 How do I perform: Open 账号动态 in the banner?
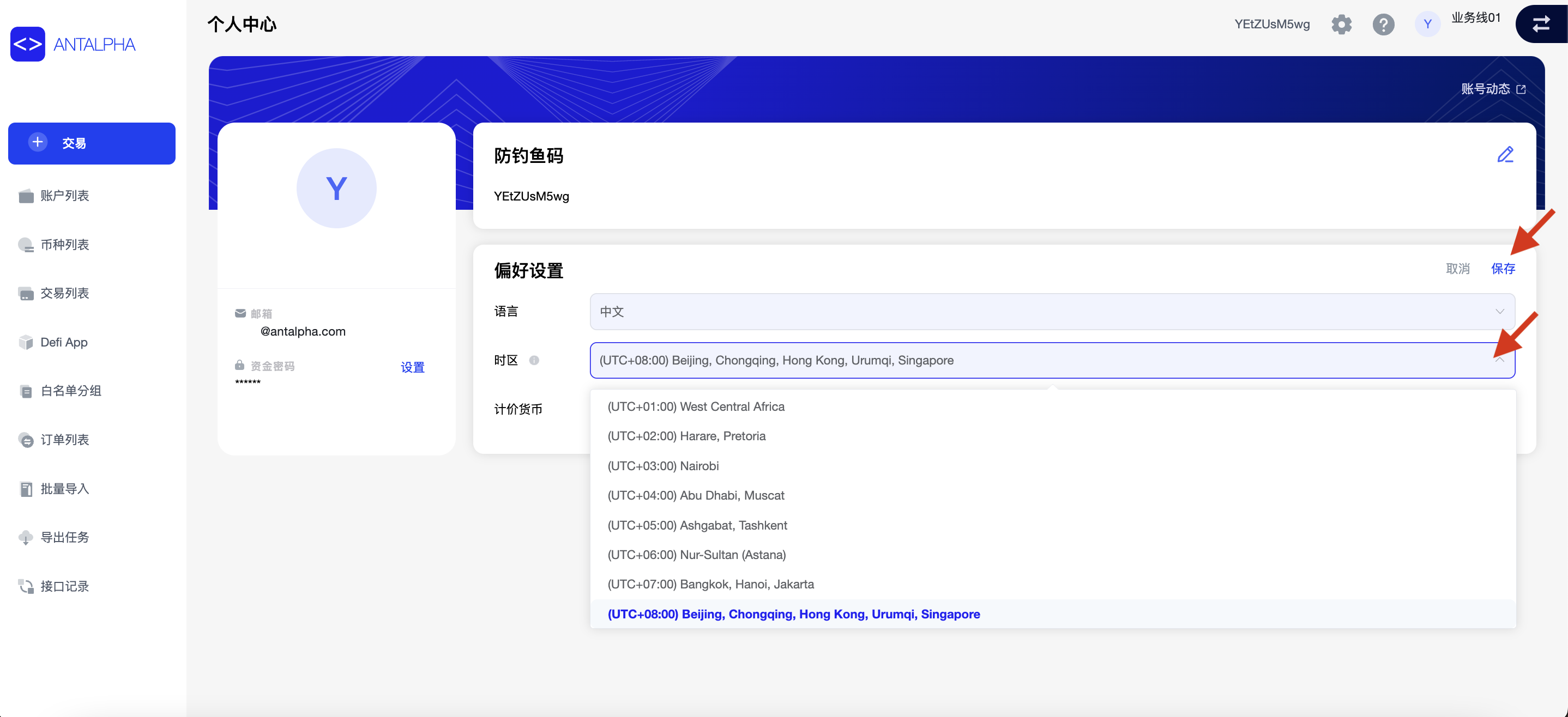[x=1486, y=89]
